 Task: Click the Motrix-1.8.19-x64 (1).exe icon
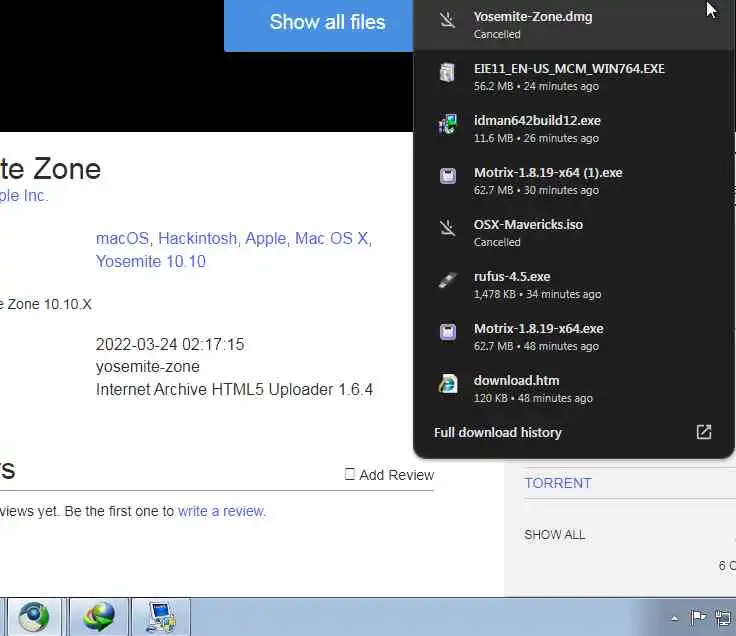pyautogui.click(x=448, y=176)
